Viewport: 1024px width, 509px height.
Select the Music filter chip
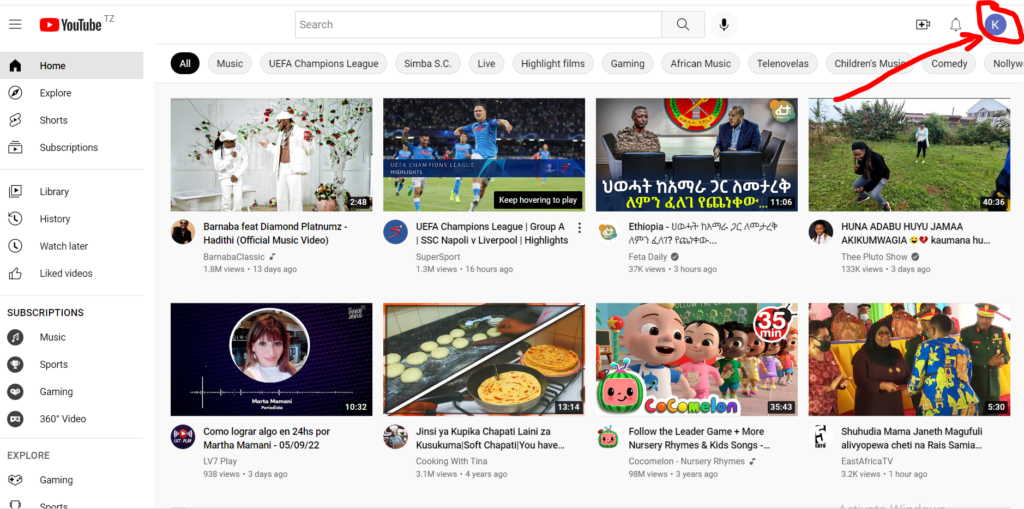[x=230, y=63]
